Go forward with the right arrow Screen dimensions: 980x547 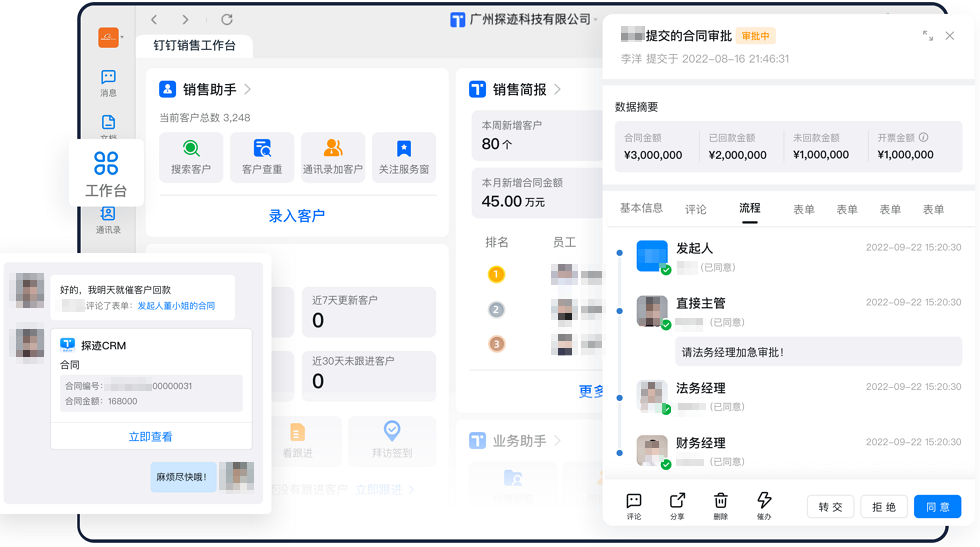point(185,20)
